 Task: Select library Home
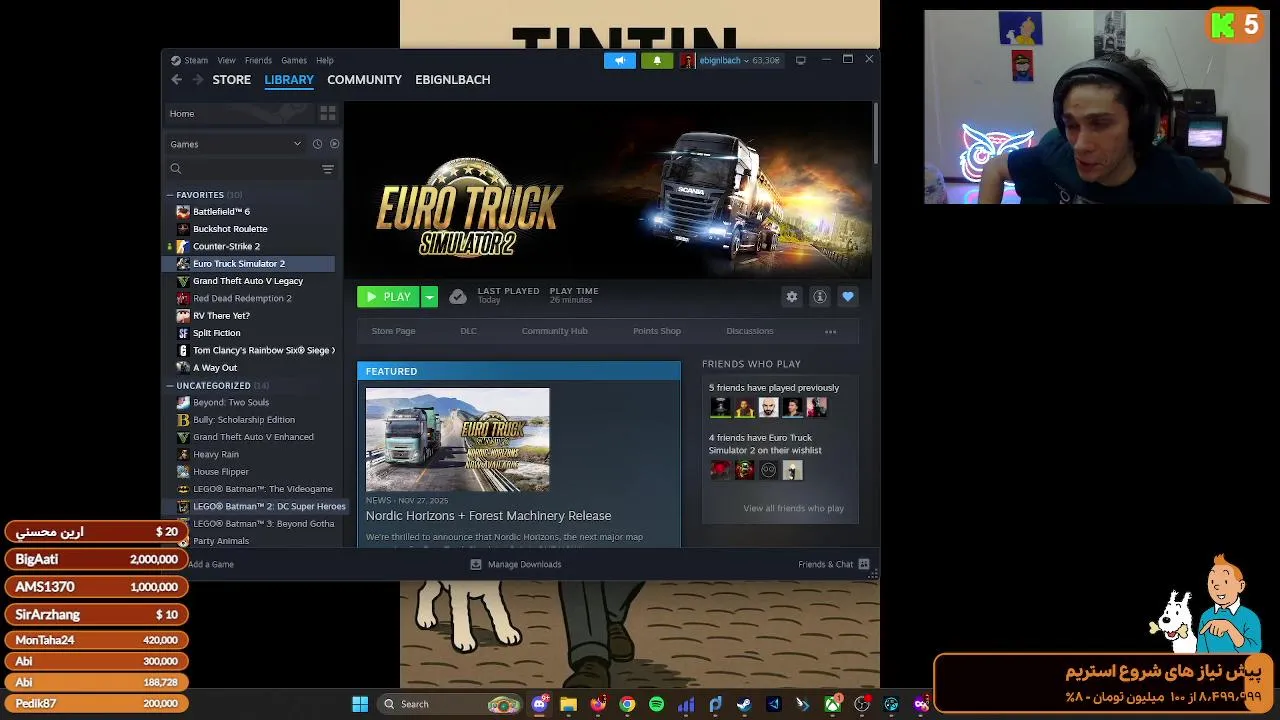tap(239, 113)
